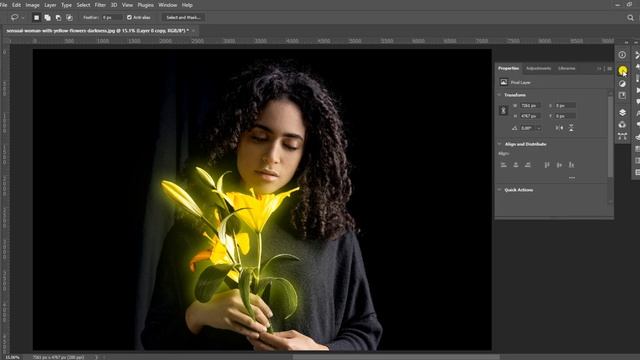Align top edges
Image resolution: width=640 pixels, height=360 pixels.
tap(547, 165)
